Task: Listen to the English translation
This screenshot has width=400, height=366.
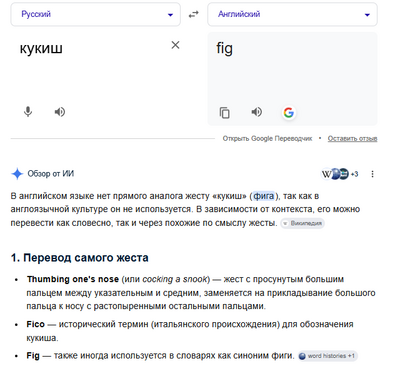Action: [256, 112]
